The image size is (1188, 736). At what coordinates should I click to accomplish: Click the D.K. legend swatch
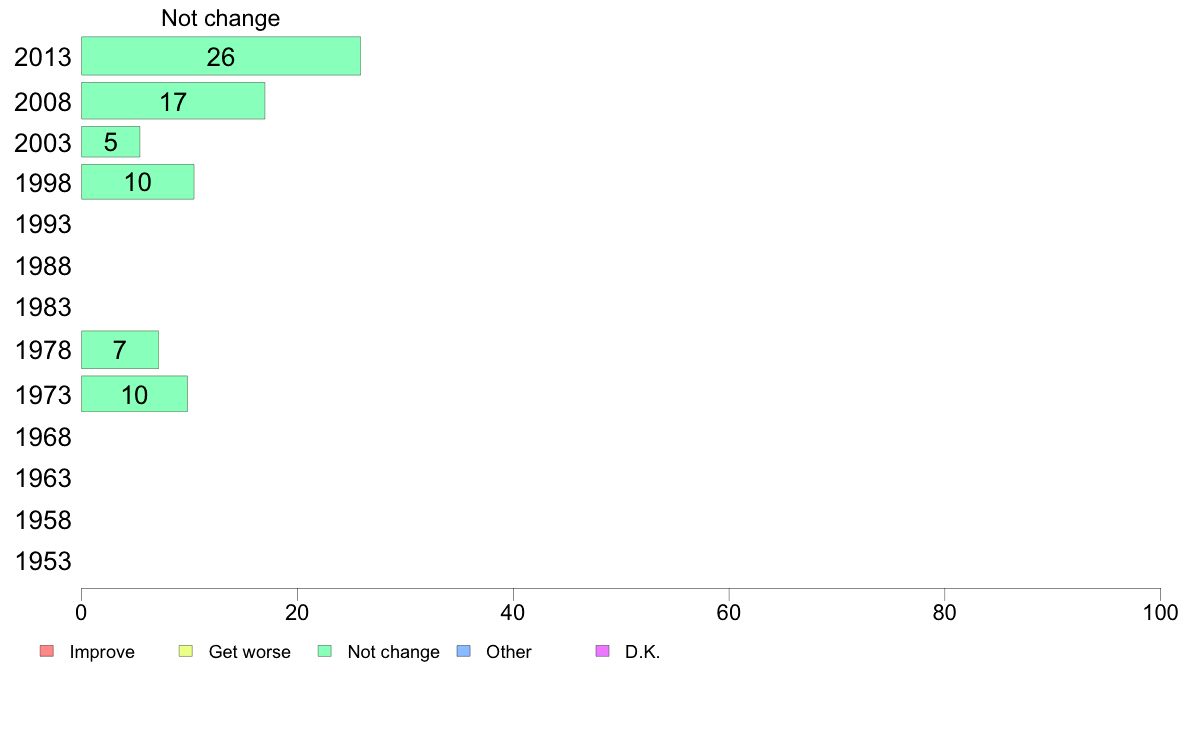click(x=603, y=651)
